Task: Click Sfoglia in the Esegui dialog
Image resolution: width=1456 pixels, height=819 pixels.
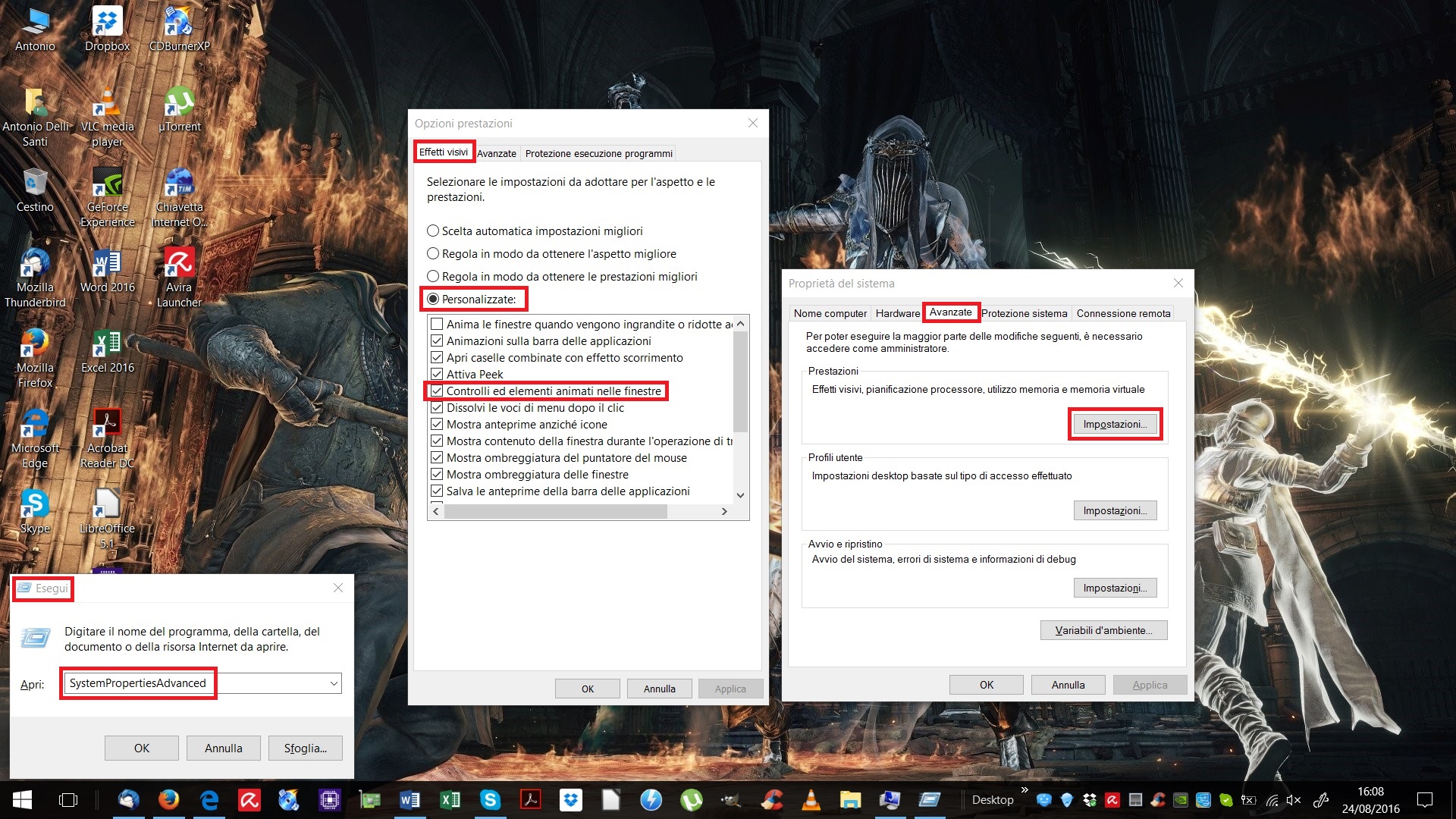Action: coord(305,748)
